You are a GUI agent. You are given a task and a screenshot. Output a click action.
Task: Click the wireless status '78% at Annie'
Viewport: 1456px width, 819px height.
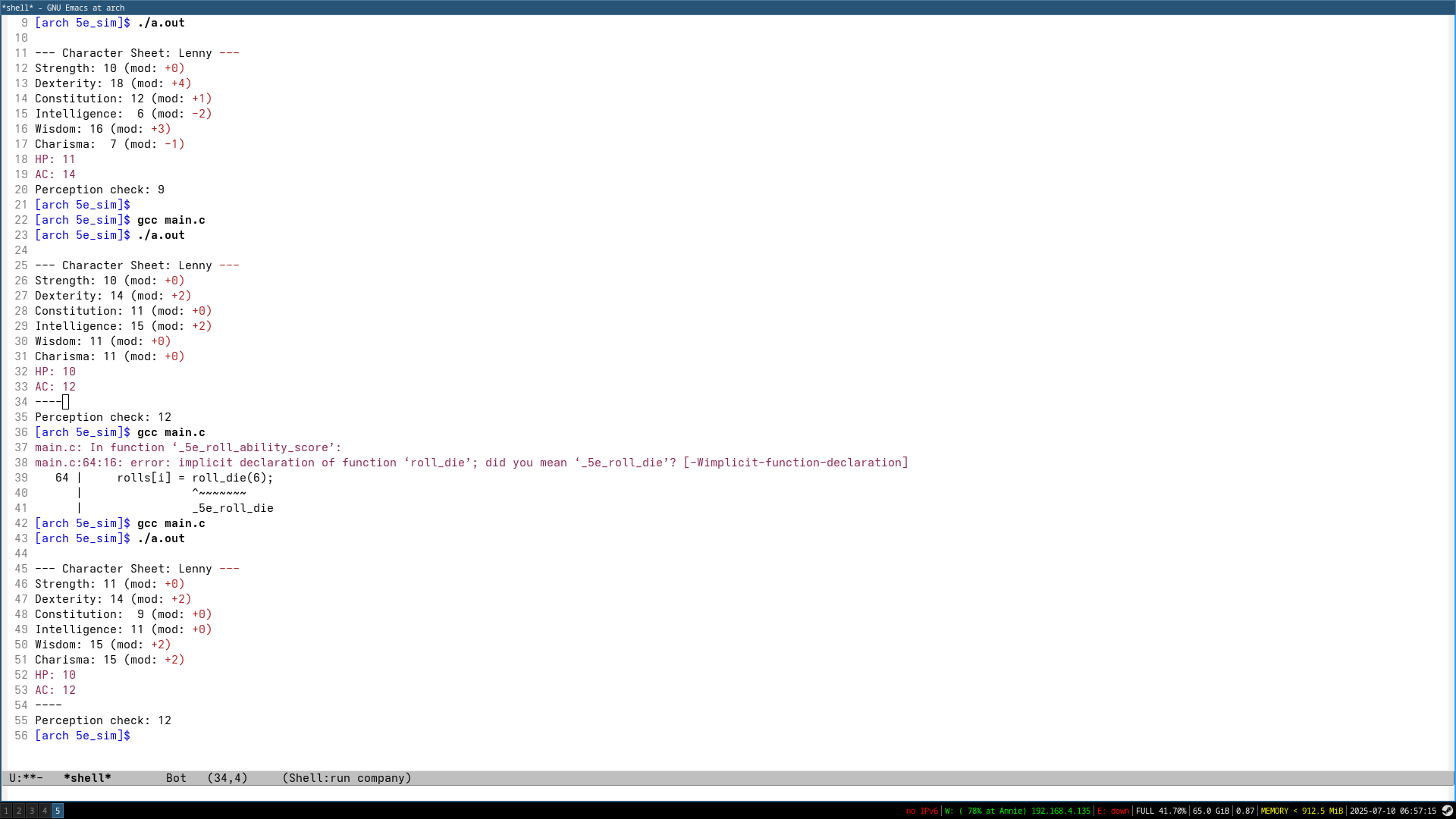(x=1017, y=811)
